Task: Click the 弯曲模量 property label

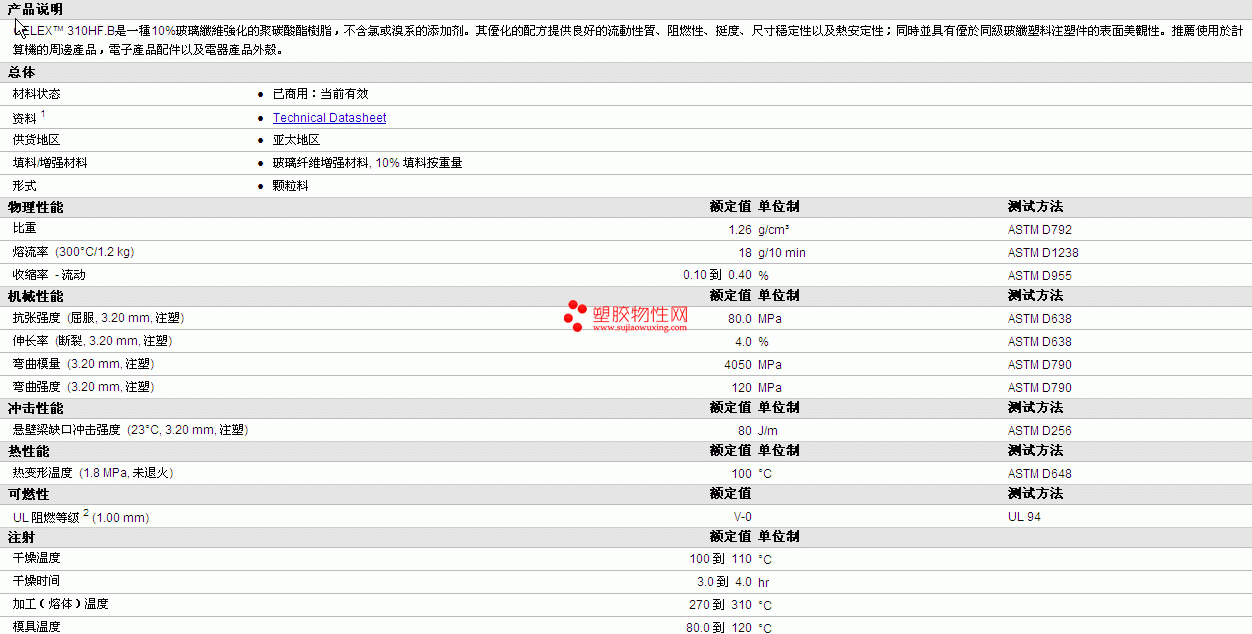Action: point(83,364)
